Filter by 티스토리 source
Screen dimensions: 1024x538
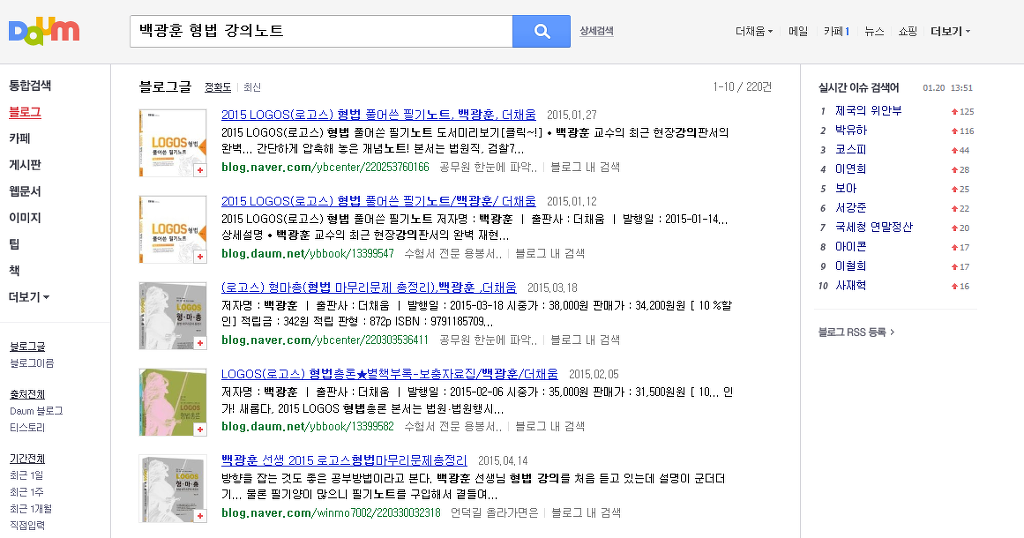(x=27, y=427)
